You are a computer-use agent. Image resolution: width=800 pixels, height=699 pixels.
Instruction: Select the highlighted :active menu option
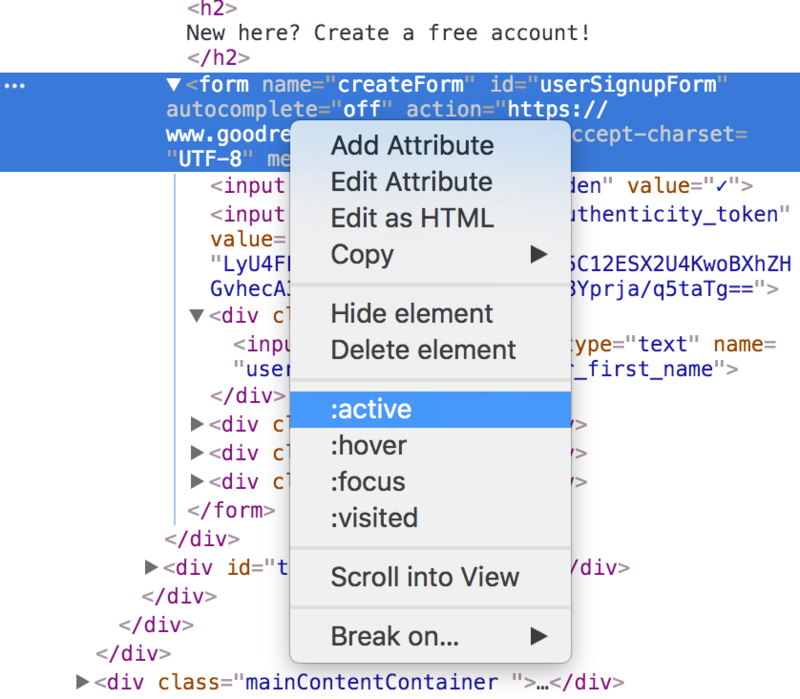pyautogui.click(x=371, y=409)
